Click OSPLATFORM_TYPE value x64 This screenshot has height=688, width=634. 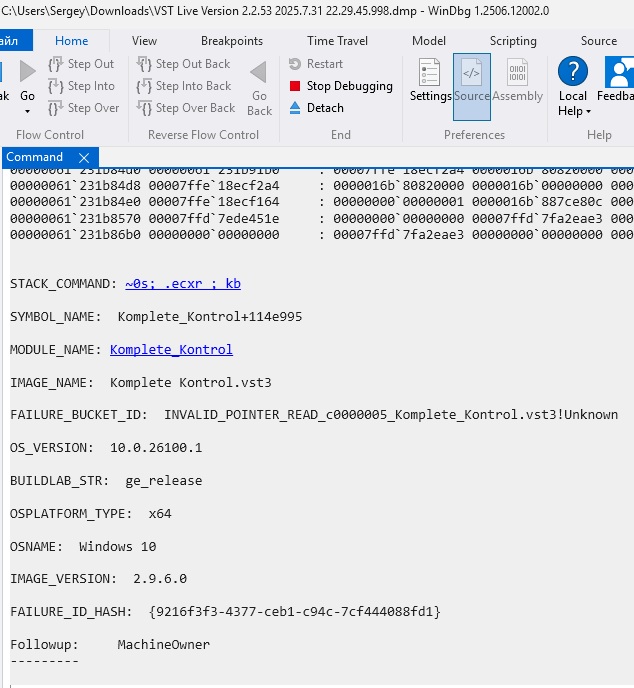point(160,514)
